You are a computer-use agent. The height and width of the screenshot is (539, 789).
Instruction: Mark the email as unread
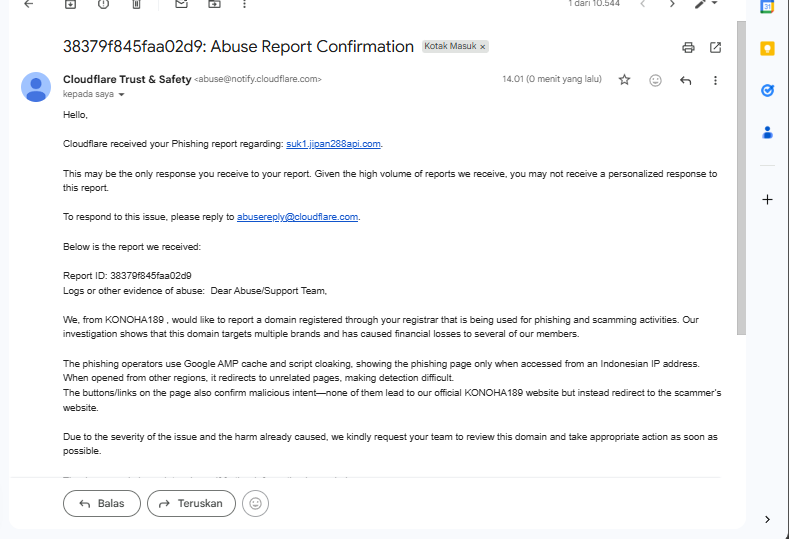point(181,4)
